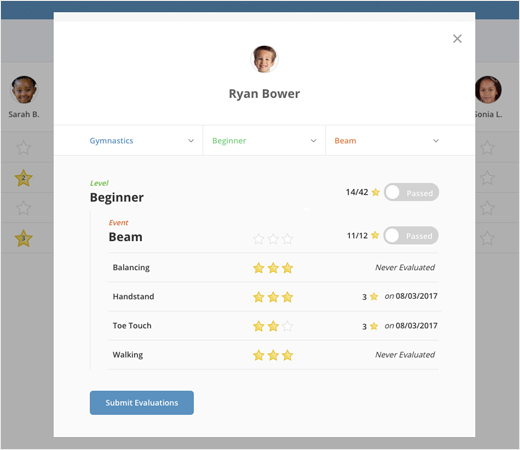Image resolution: width=520 pixels, height=450 pixels.
Task: Select Ryan Bower's profile photo
Action: 264,59
